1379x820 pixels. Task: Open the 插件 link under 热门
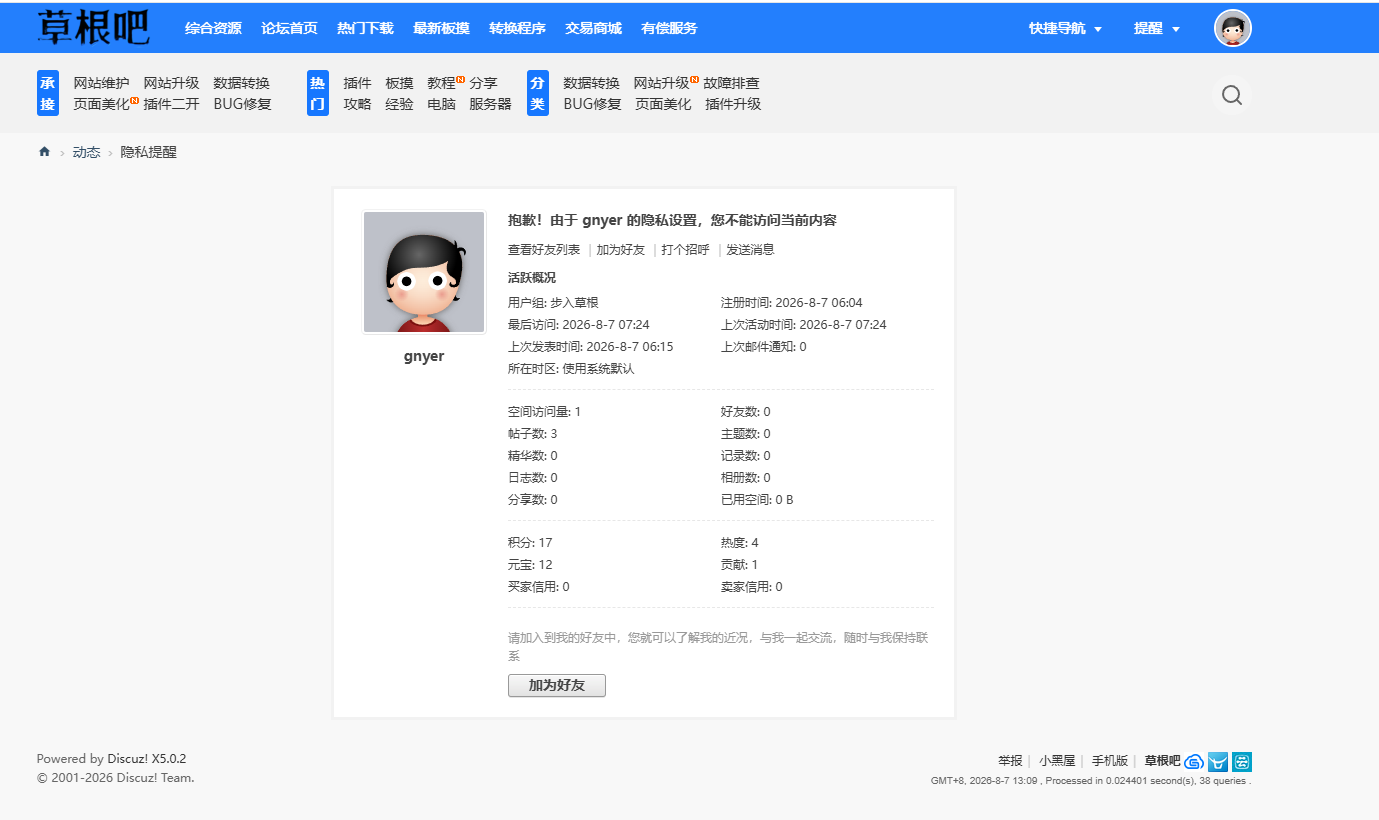pyautogui.click(x=357, y=83)
